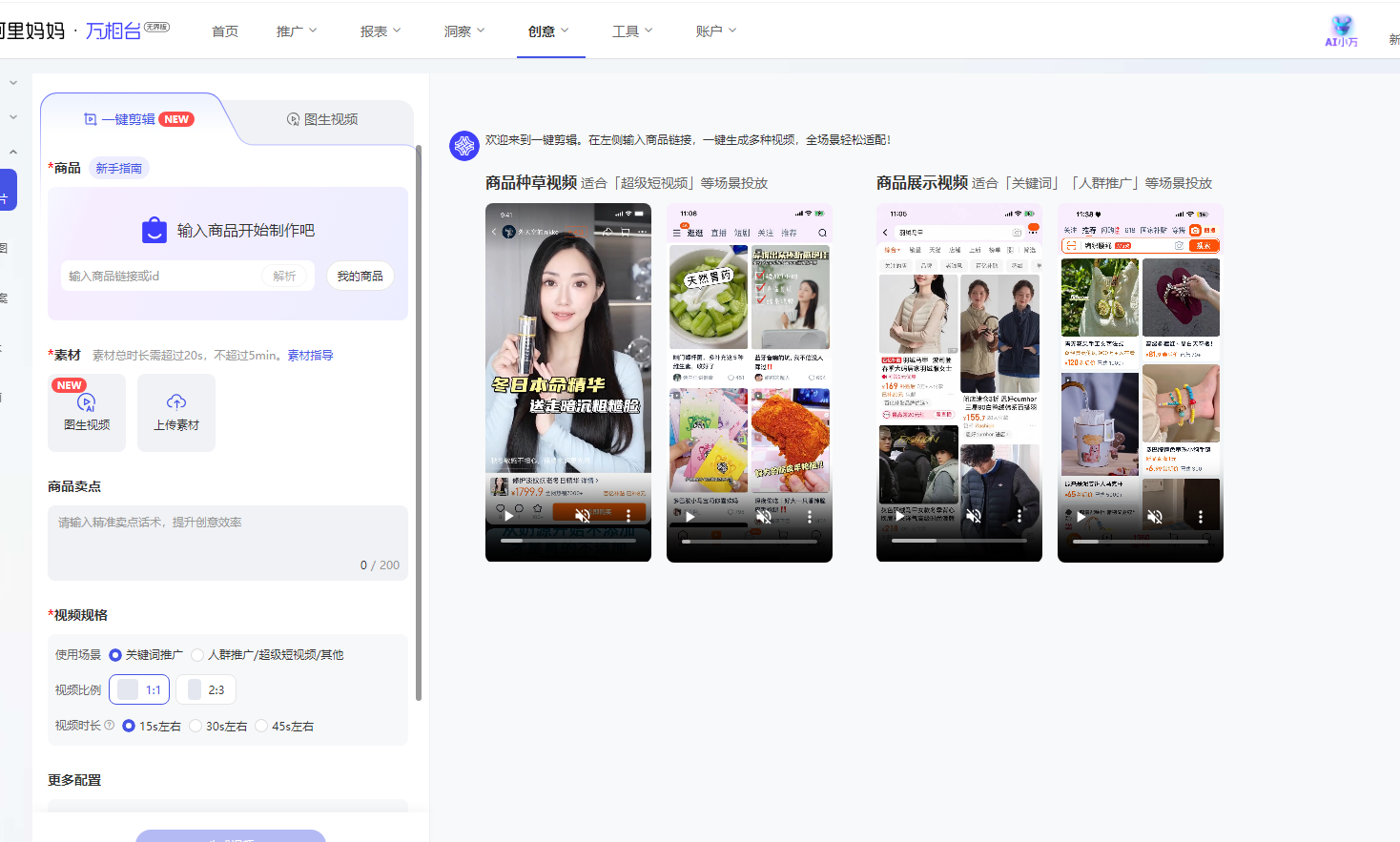Screen dimensions: 1400x842
Task: Unmute the first 商品种草视频 sample video
Action: click(582, 516)
